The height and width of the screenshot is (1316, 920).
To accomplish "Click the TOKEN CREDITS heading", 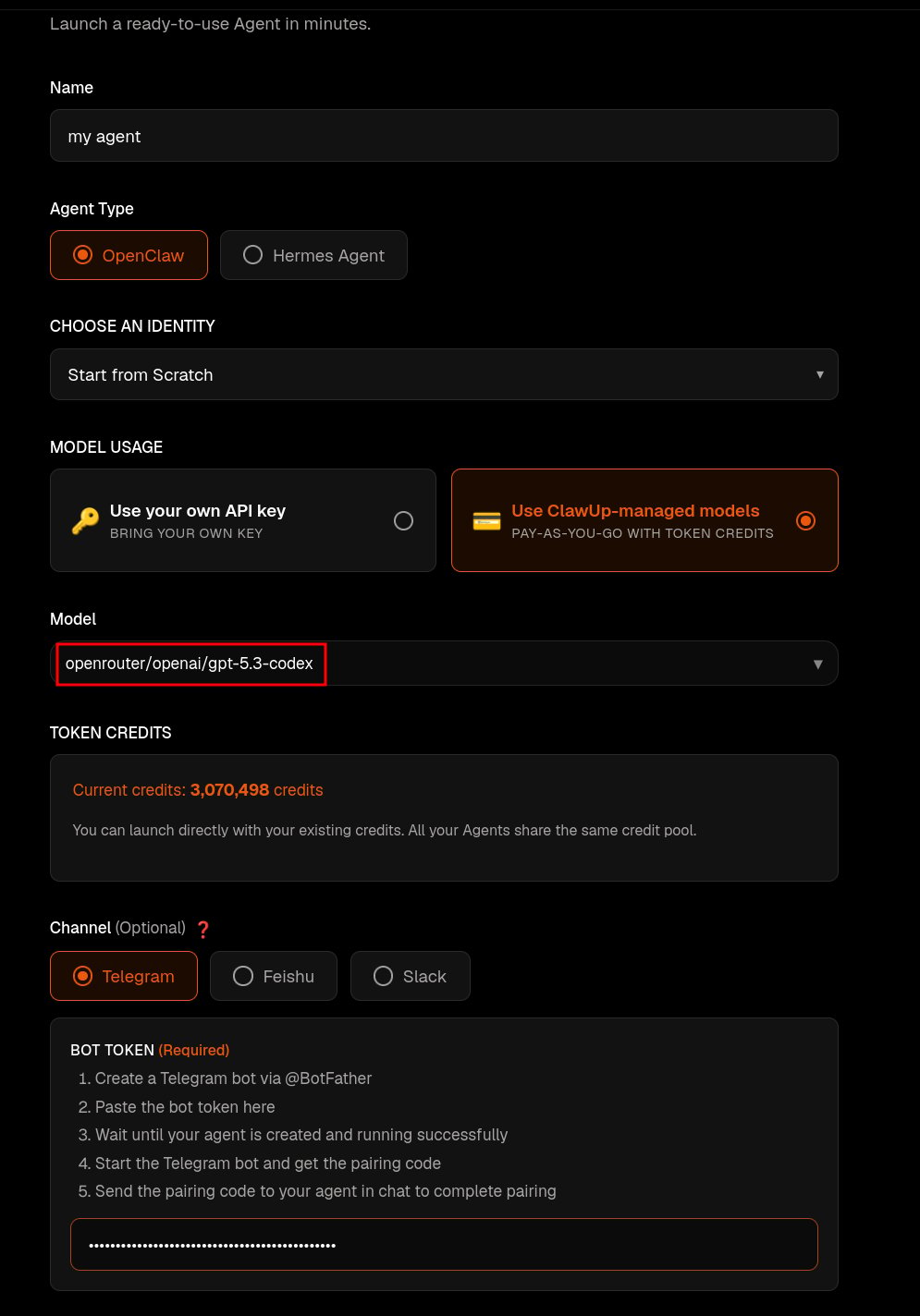I will [111, 733].
